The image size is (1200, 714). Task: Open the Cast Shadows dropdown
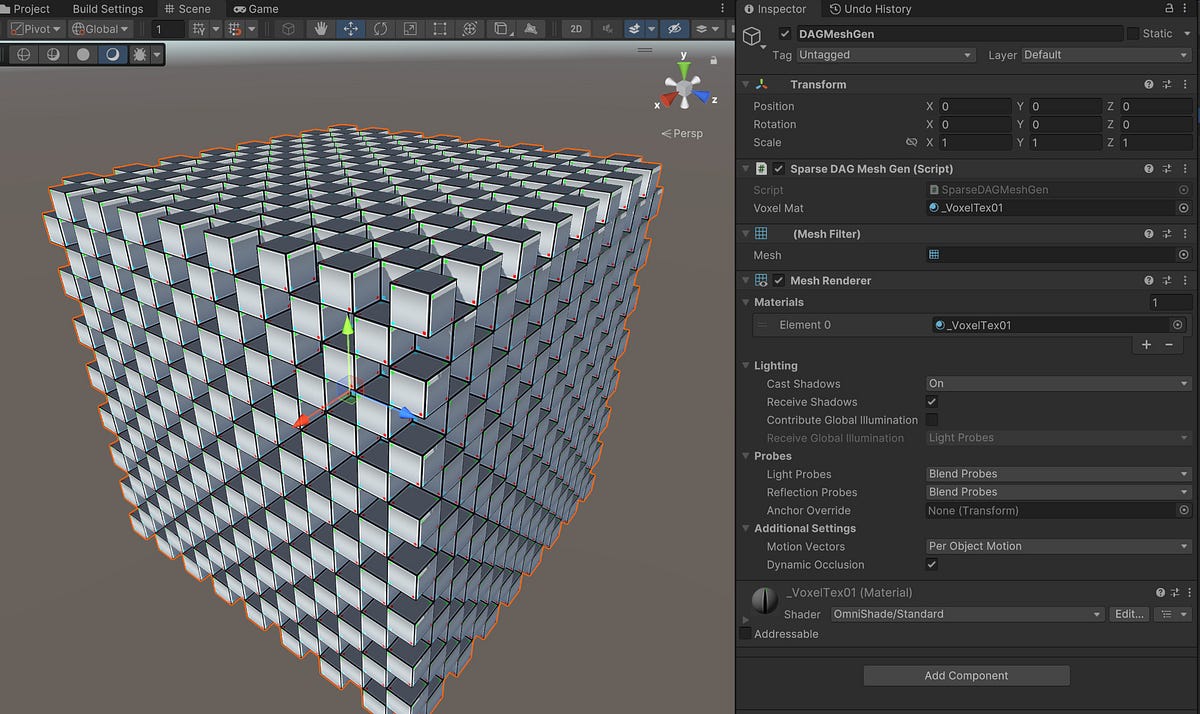click(1058, 384)
